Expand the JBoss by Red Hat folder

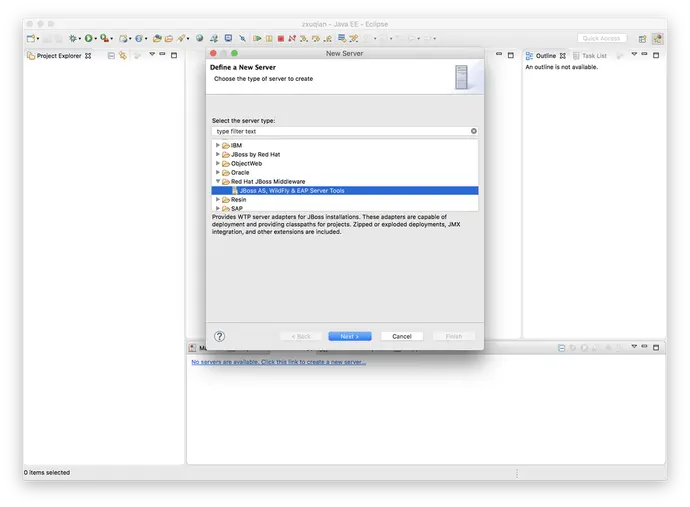(x=217, y=154)
